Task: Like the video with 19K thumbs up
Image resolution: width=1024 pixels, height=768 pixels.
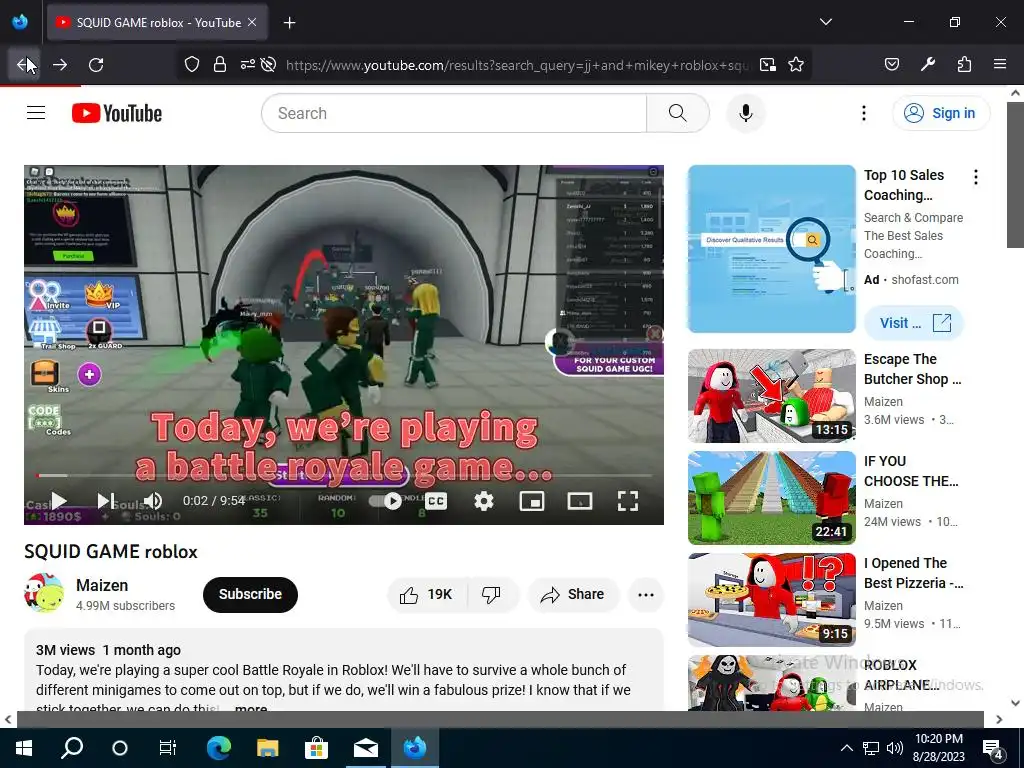Action: 426,594
